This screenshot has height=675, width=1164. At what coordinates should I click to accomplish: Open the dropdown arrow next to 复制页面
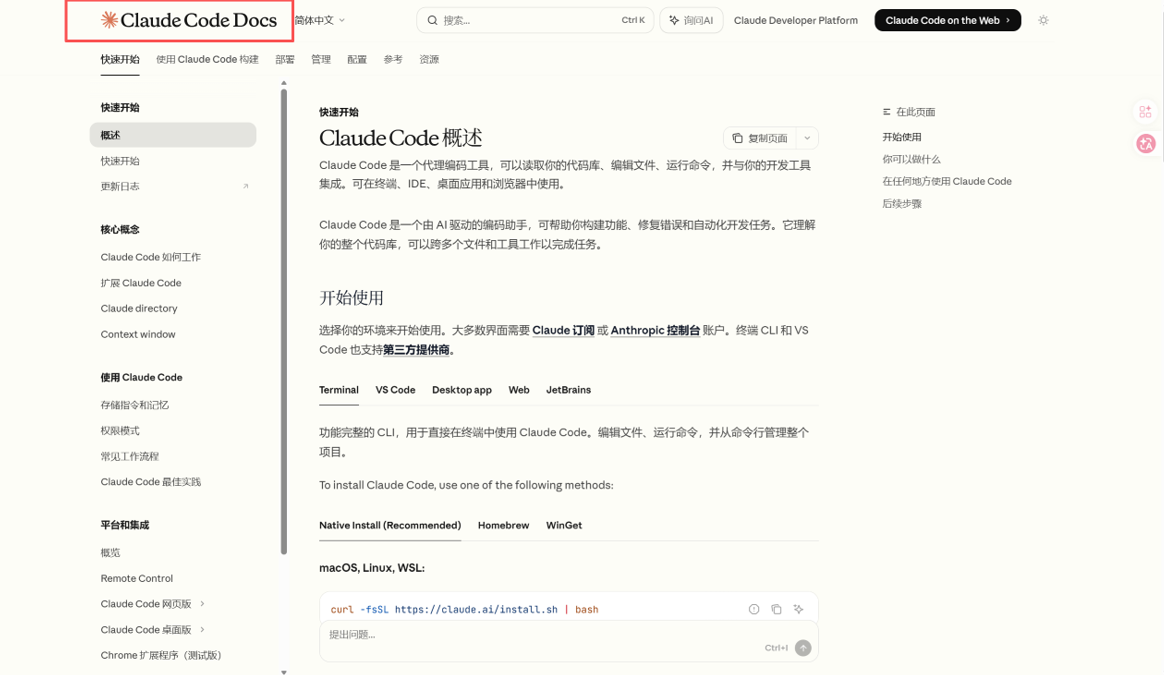[x=807, y=138]
